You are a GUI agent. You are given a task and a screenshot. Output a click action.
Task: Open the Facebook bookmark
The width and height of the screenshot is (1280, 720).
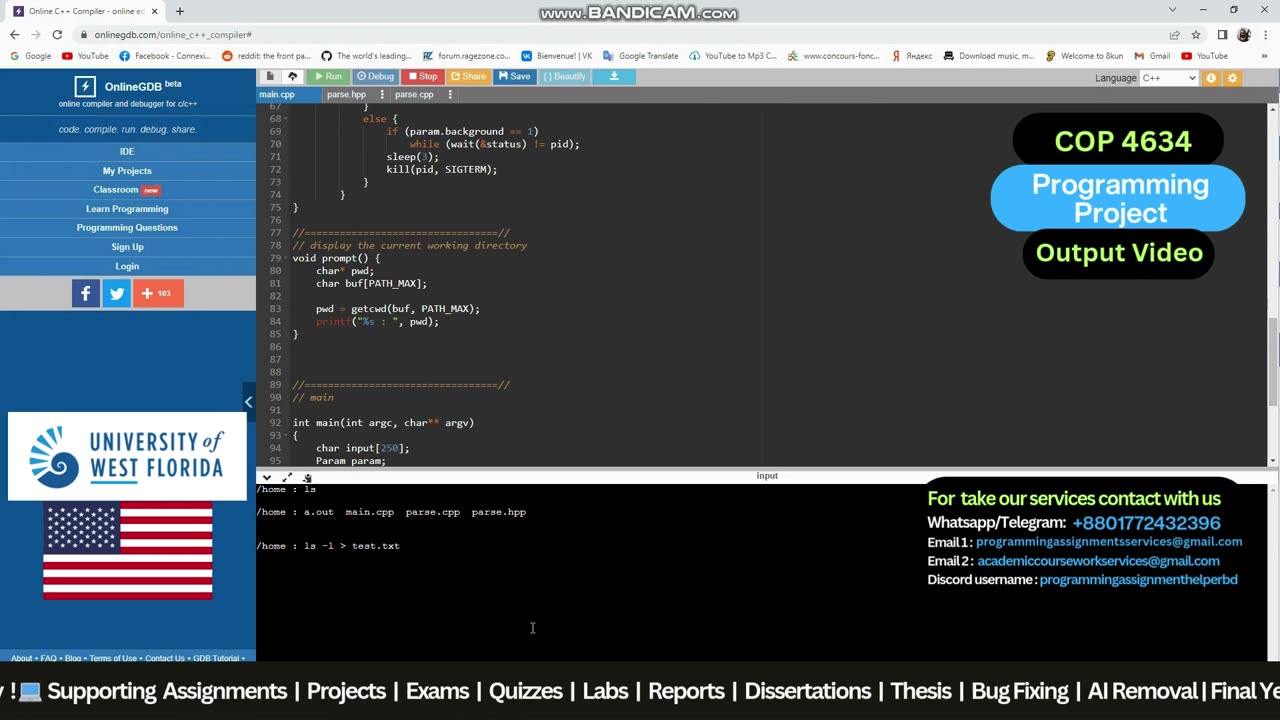[x=164, y=56]
